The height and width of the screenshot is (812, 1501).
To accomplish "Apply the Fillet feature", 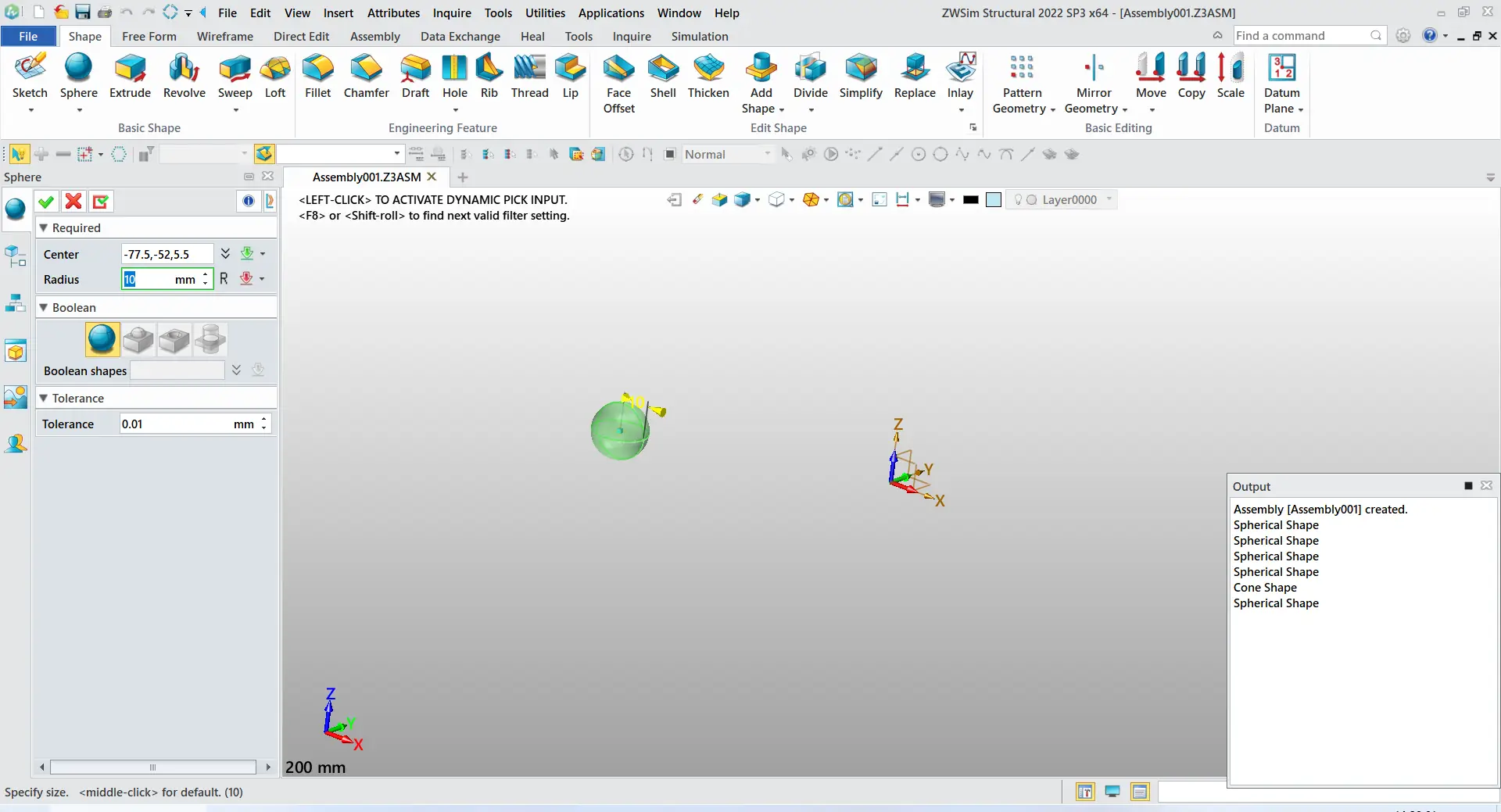I will [318, 77].
